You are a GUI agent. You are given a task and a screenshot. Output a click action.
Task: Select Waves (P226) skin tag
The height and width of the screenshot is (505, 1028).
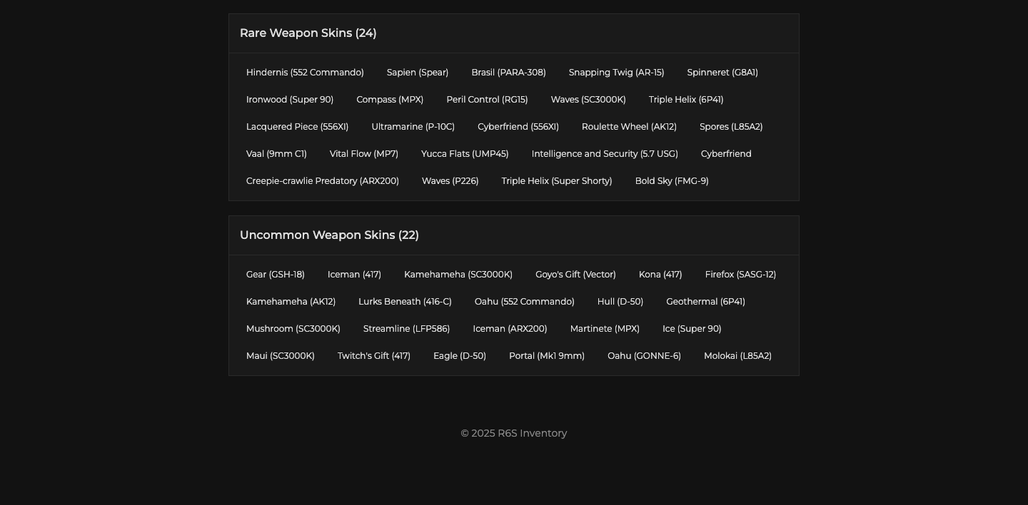[x=450, y=181]
